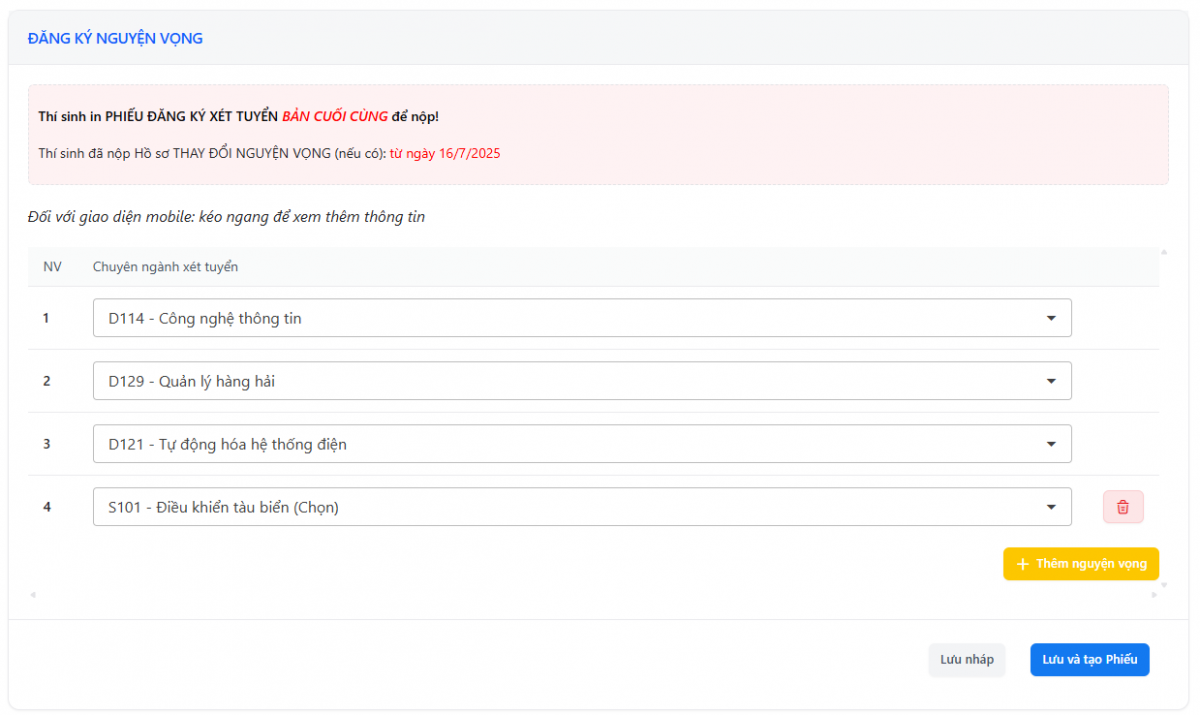Click row number 1 in NV column
This screenshot has width=1200, height=715.
46,318
